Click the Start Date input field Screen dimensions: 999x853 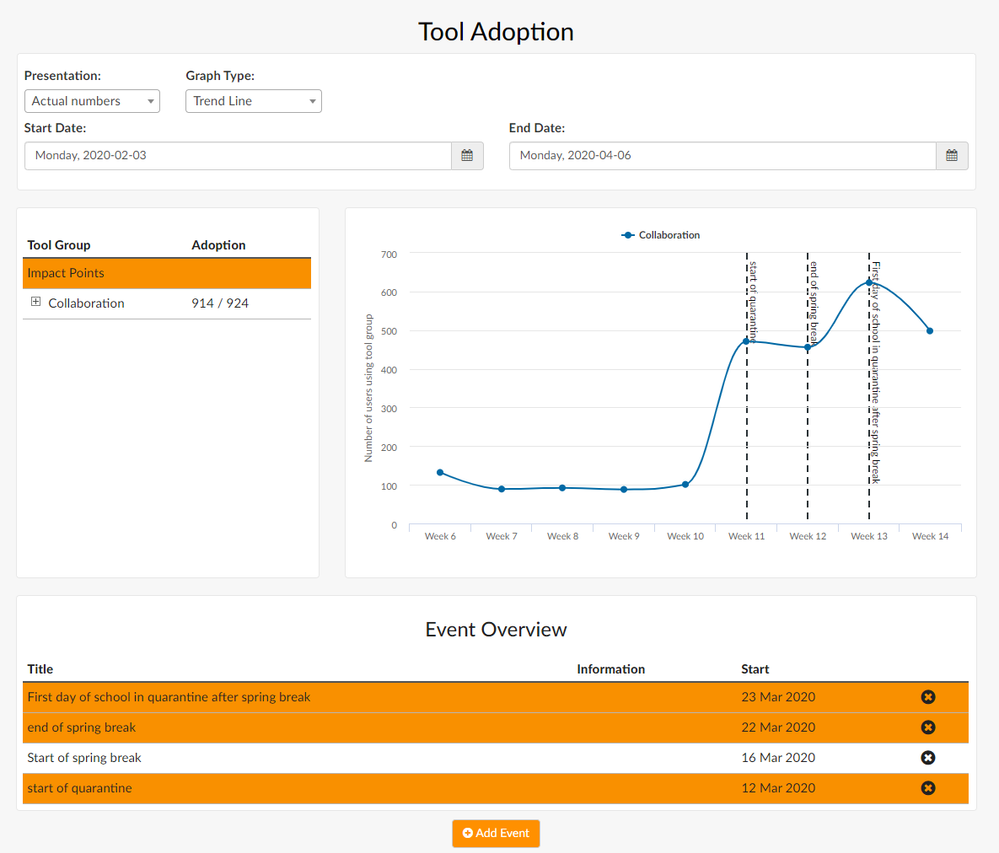238,156
